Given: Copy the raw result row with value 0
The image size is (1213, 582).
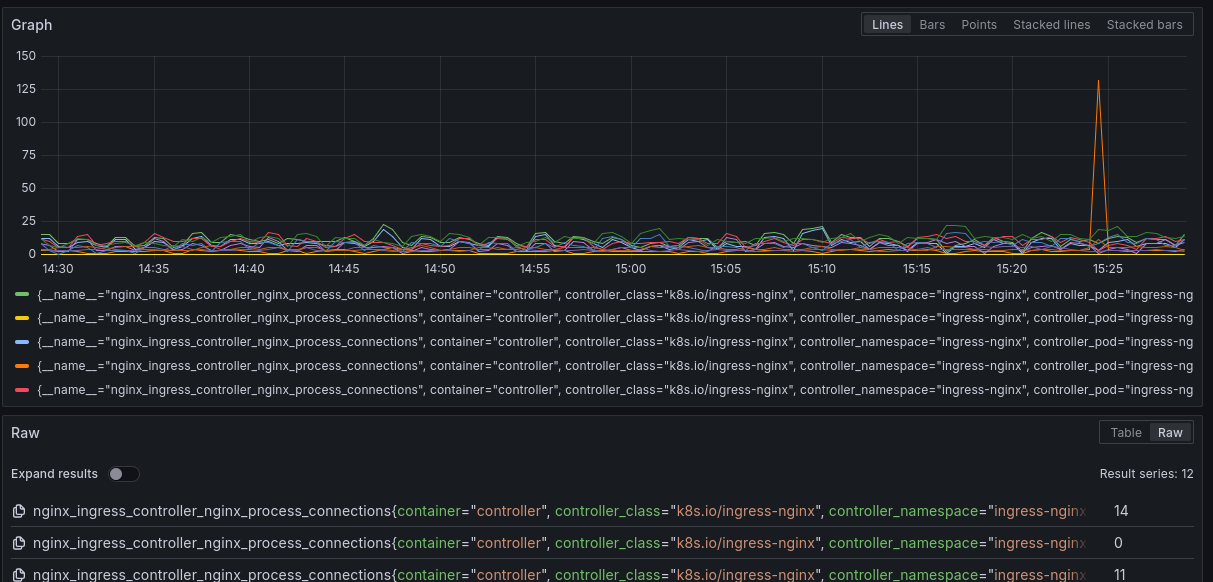Looking at the screenshot, I should tap(18, 543).
